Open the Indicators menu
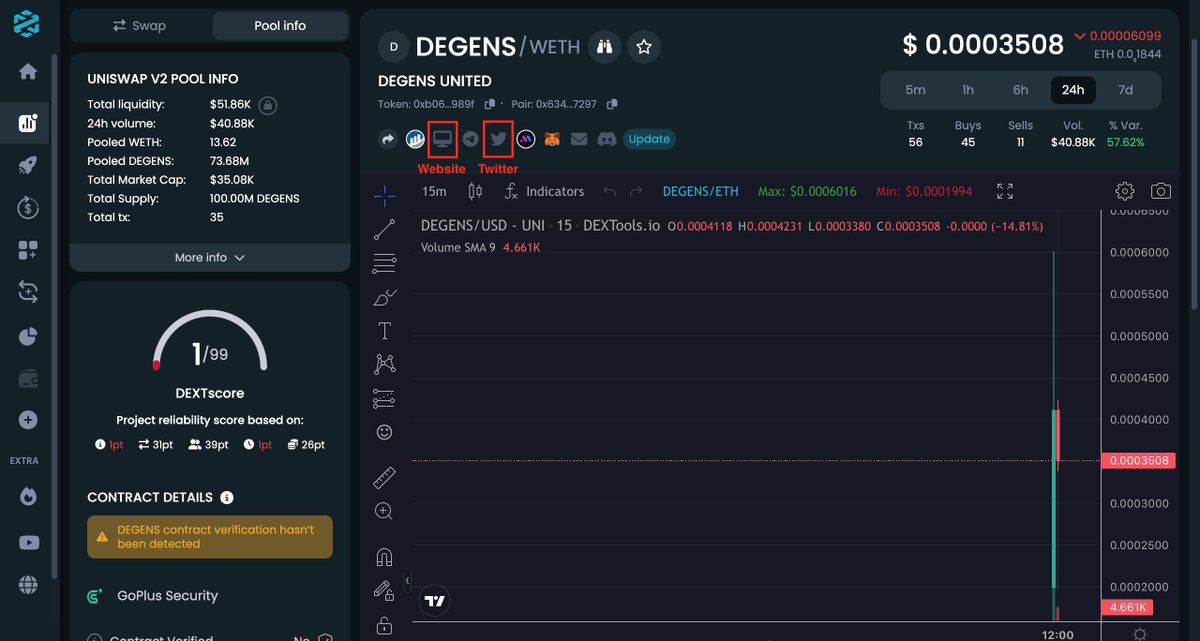Image resolution: width=1200 pixels, height=641 pixels. click(545, 191)
